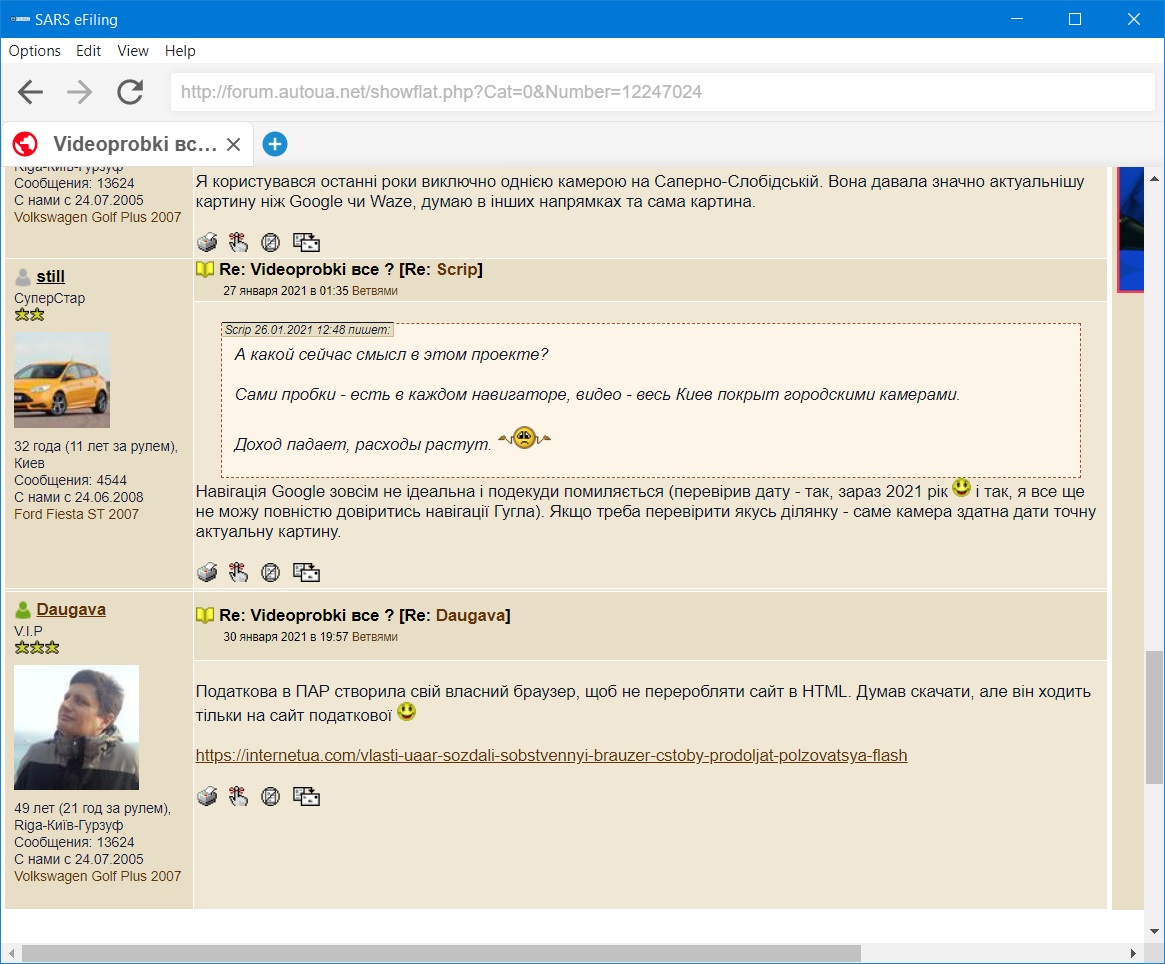1165x964 pixels.
Task: Open the View menu
Action: (x=133, y=51)
